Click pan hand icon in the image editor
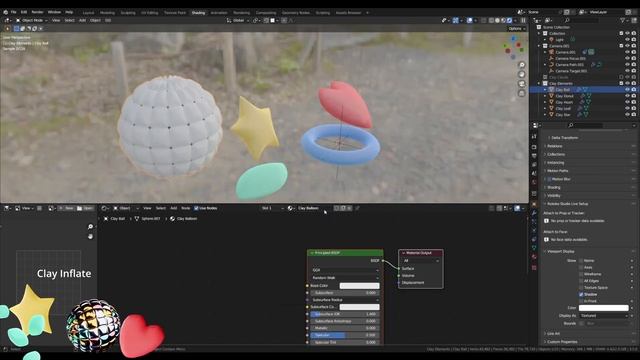640x360 pixels. (x=90, y=236)
